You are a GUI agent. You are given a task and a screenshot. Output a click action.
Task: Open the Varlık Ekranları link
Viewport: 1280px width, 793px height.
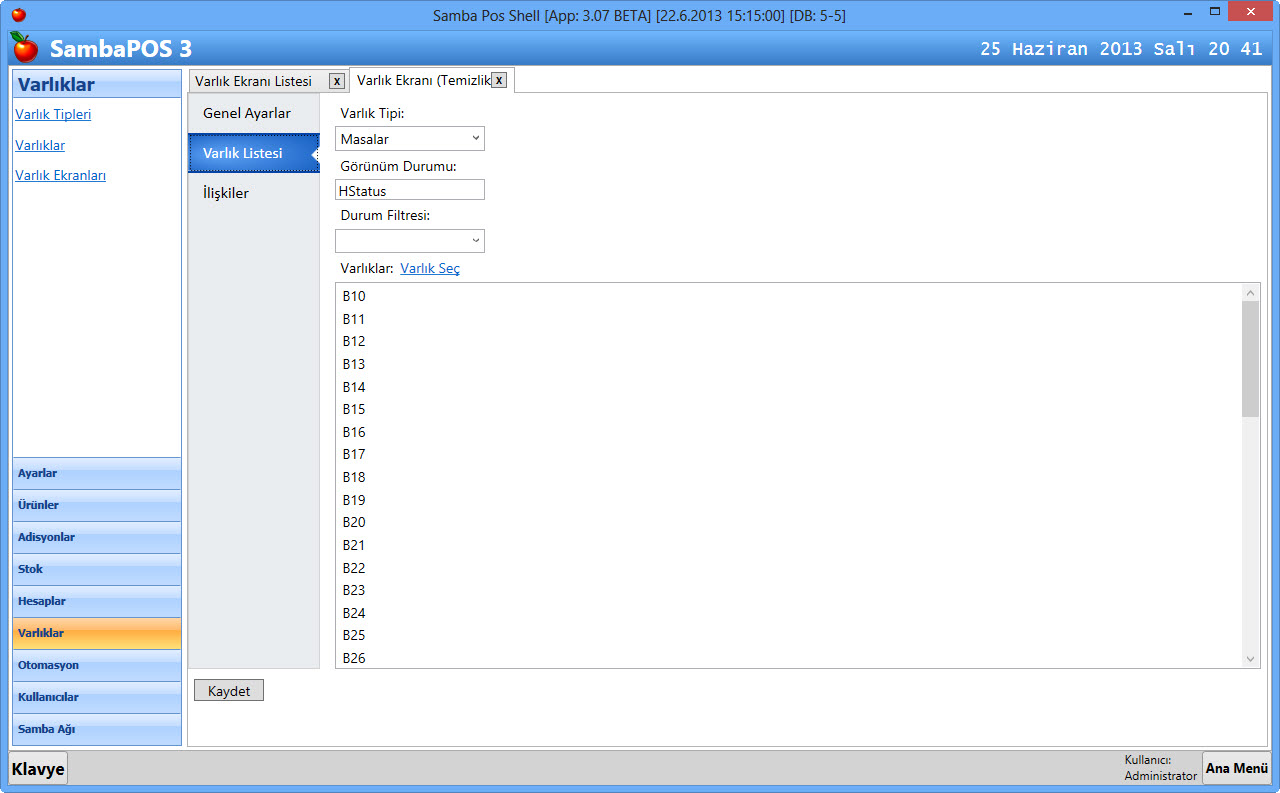point(60,175)
